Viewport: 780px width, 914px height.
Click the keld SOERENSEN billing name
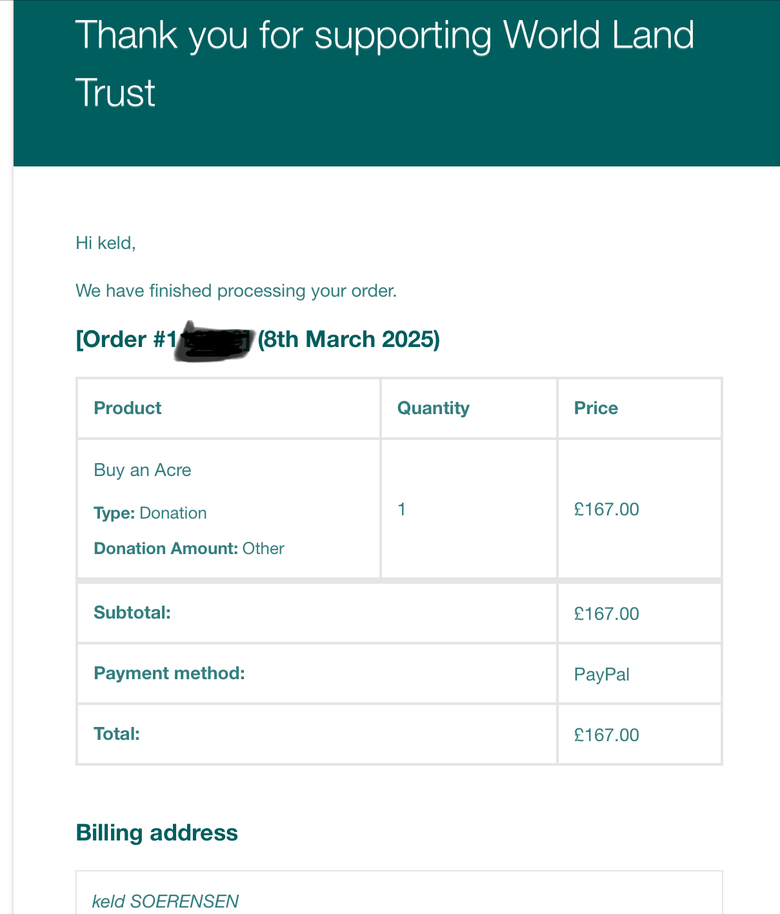point(165,901)
